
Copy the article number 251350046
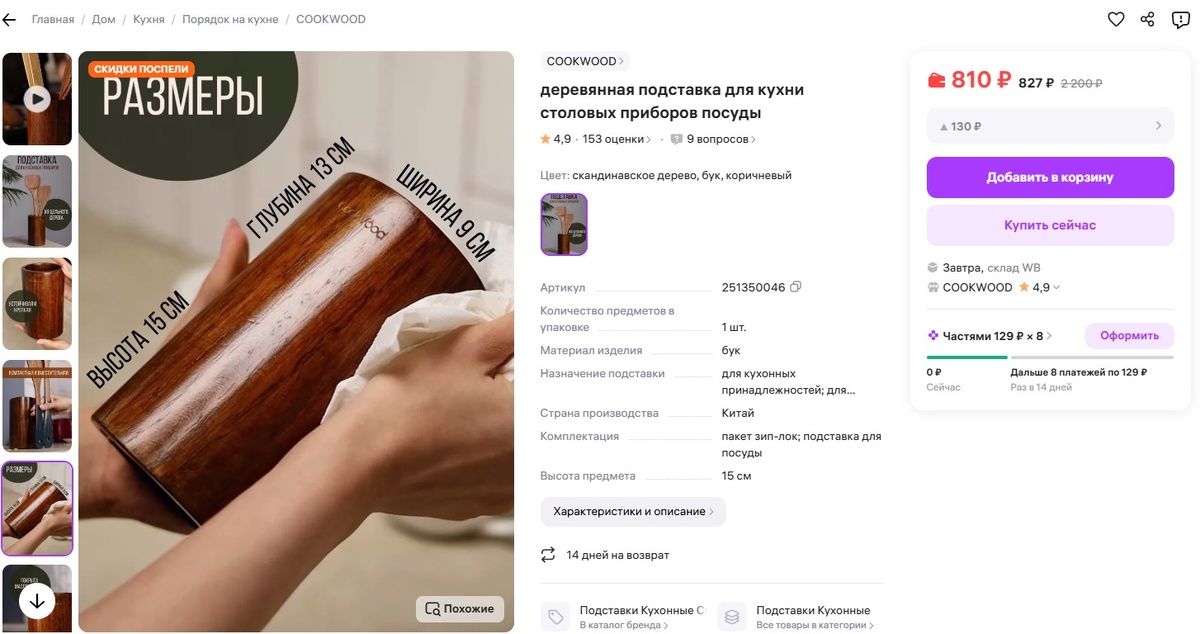(x=796, y=287)
